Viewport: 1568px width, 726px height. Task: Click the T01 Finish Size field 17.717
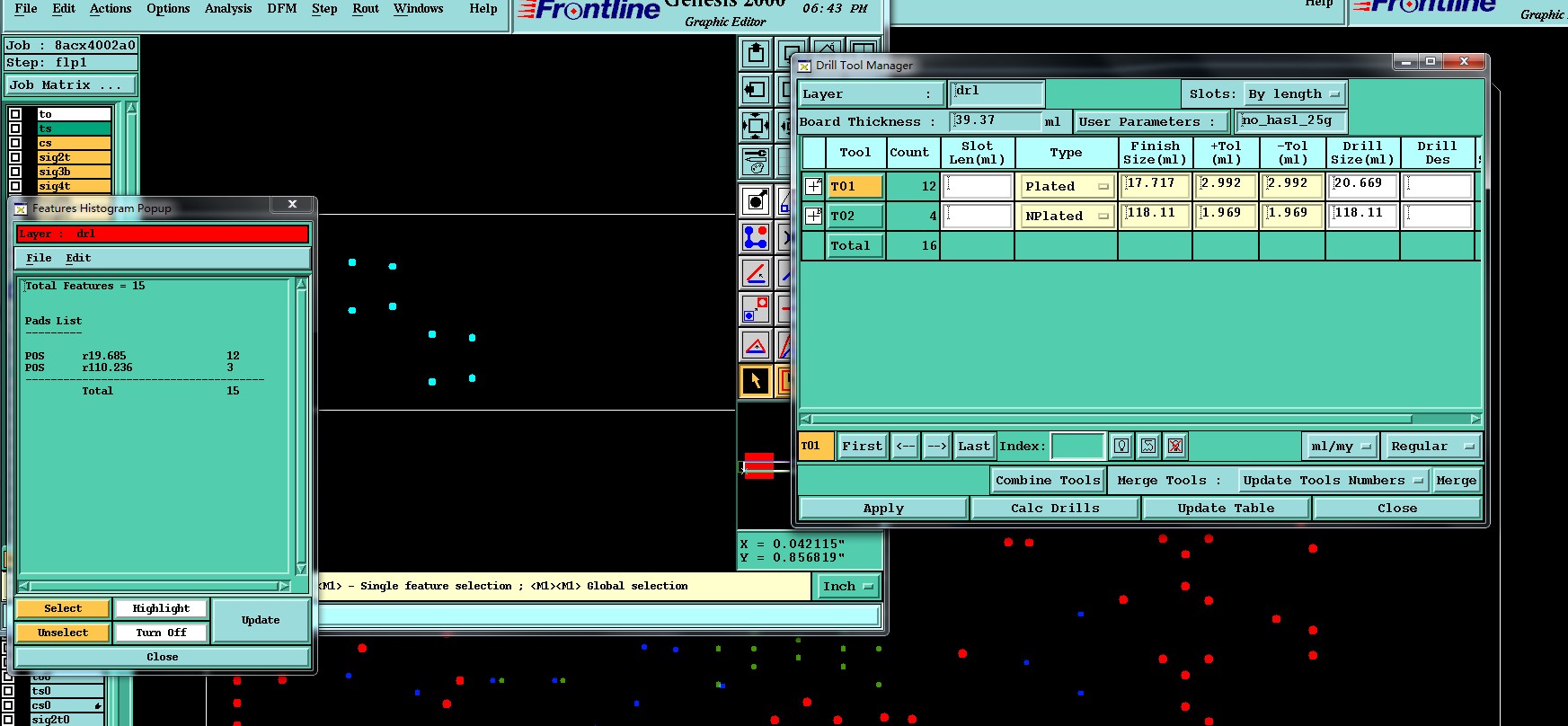coord(1155,185)
